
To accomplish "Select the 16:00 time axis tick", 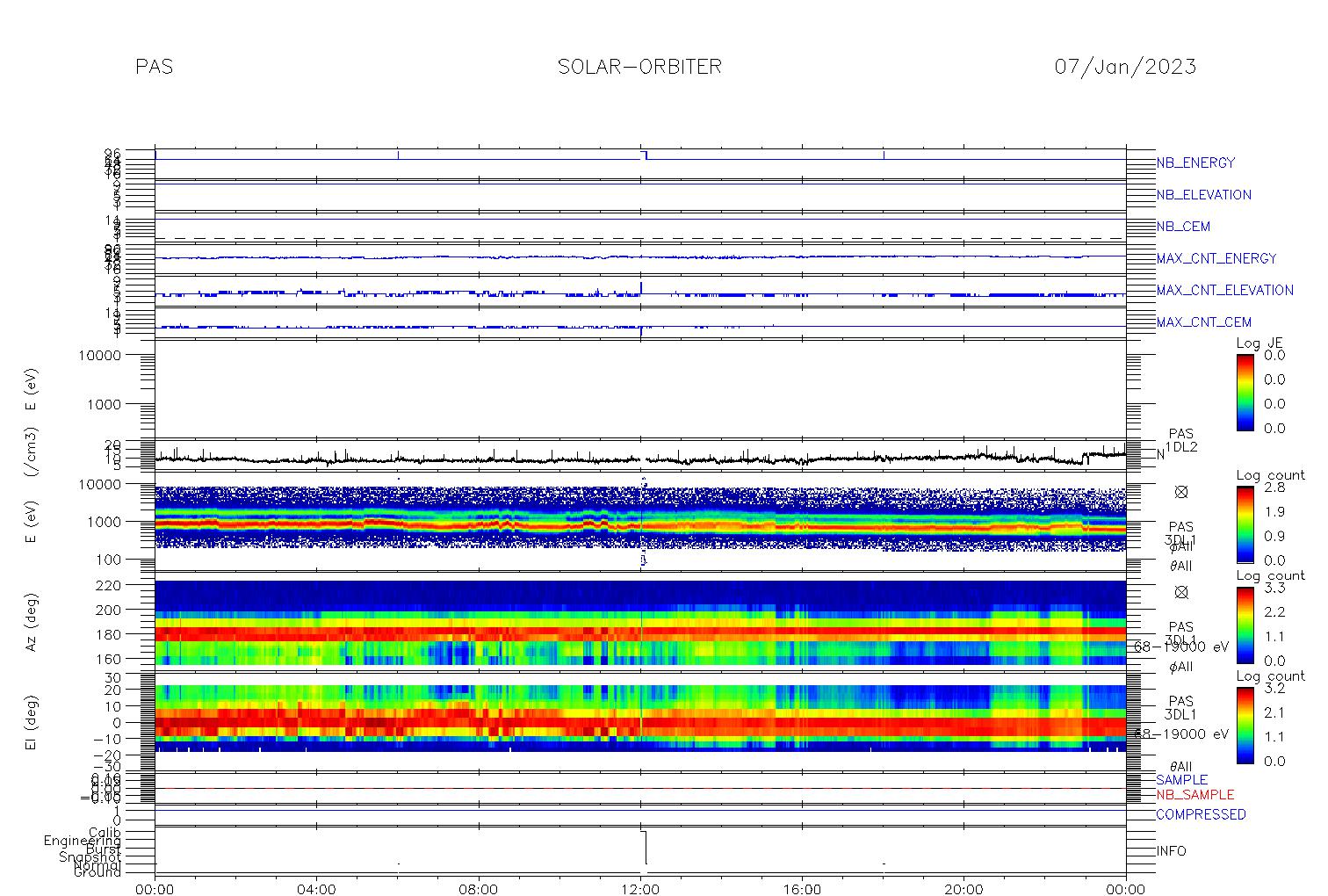I will pyautogui.click(x=802, y=889).
